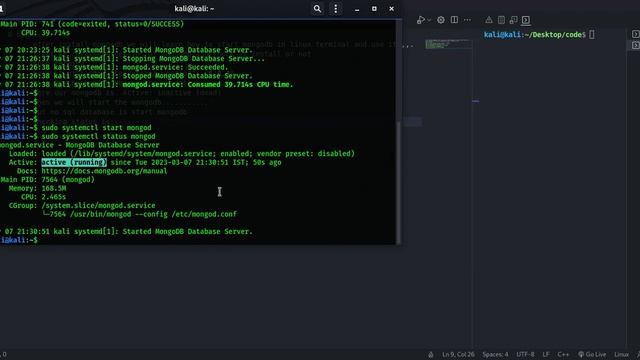Select the C++ language mode
Image resolution: width=640 pixels, height=360 pixels.
(563, 354)
